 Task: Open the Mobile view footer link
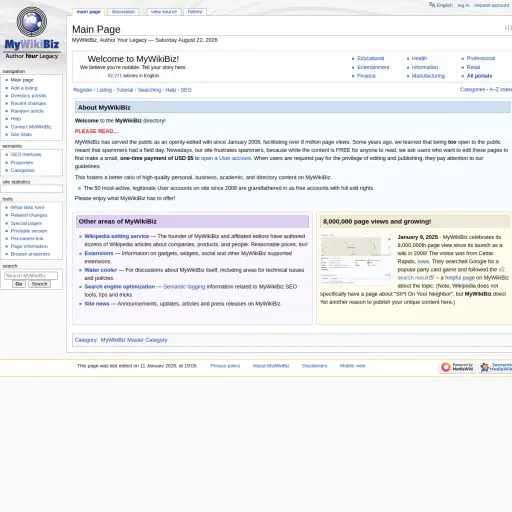point(353,366)
